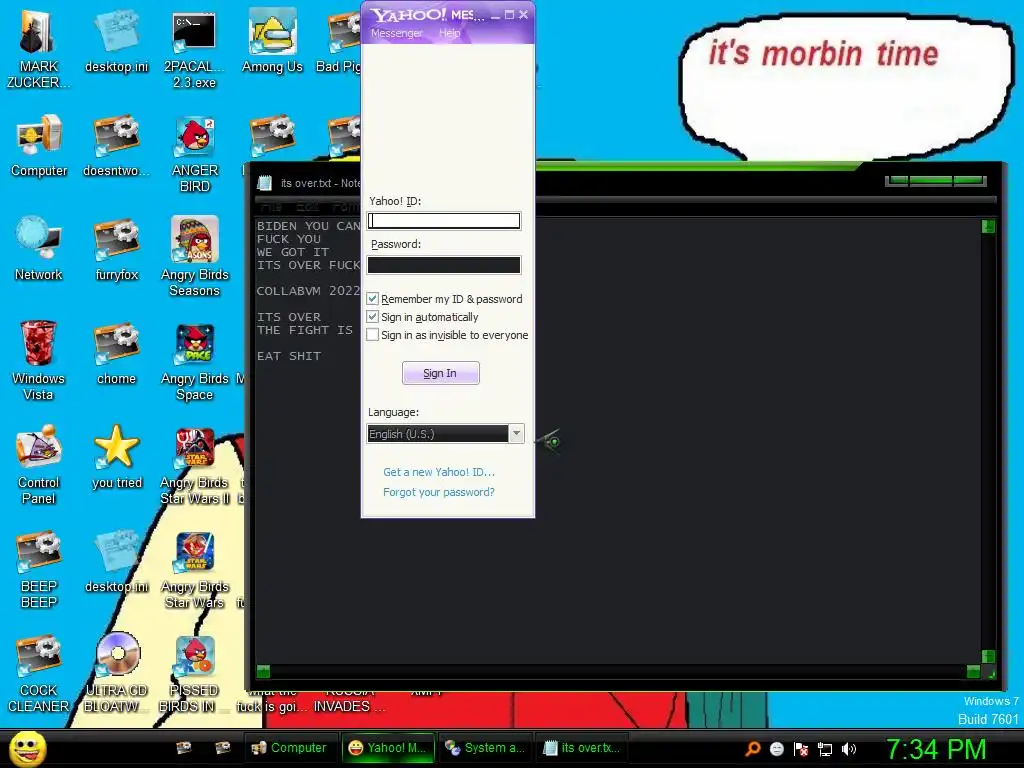Open the ANGER BIRD desktop icon

tap(195, 155)
